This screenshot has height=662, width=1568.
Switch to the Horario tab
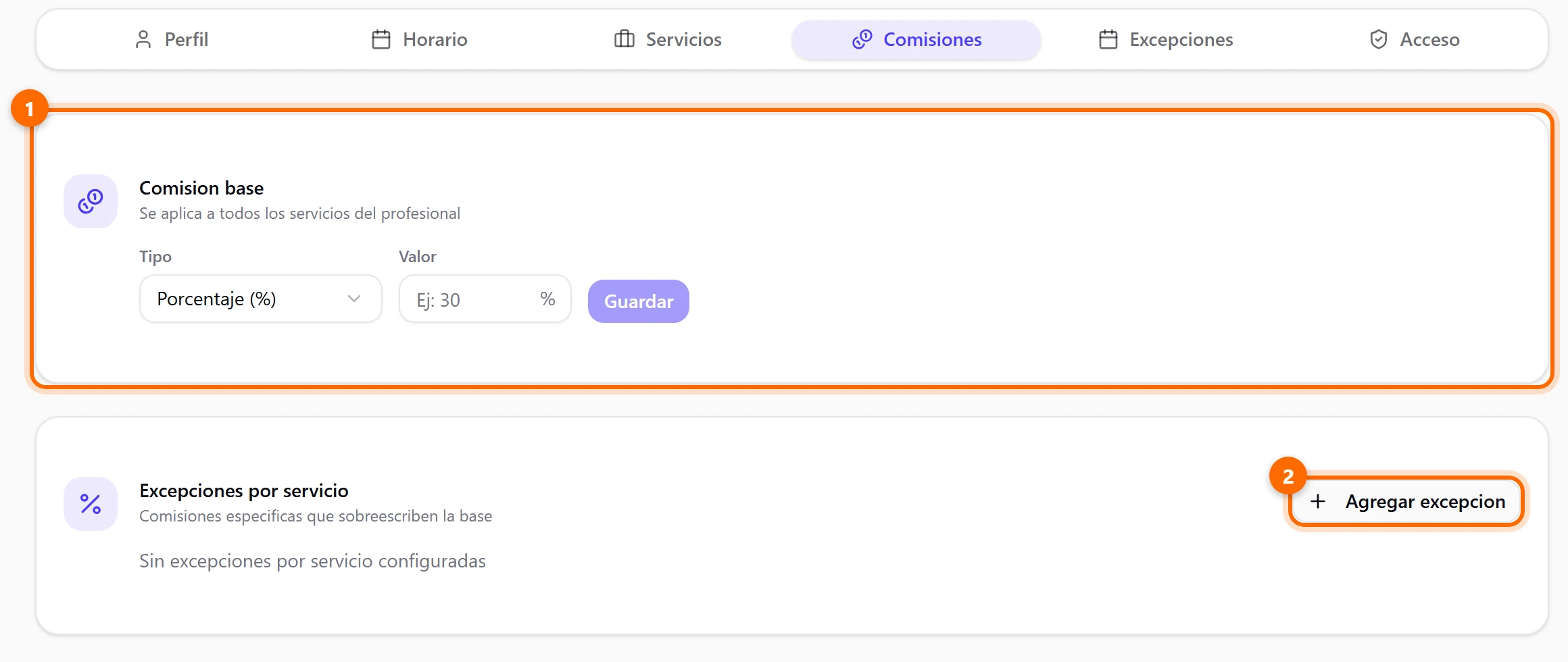click(420, 40)
